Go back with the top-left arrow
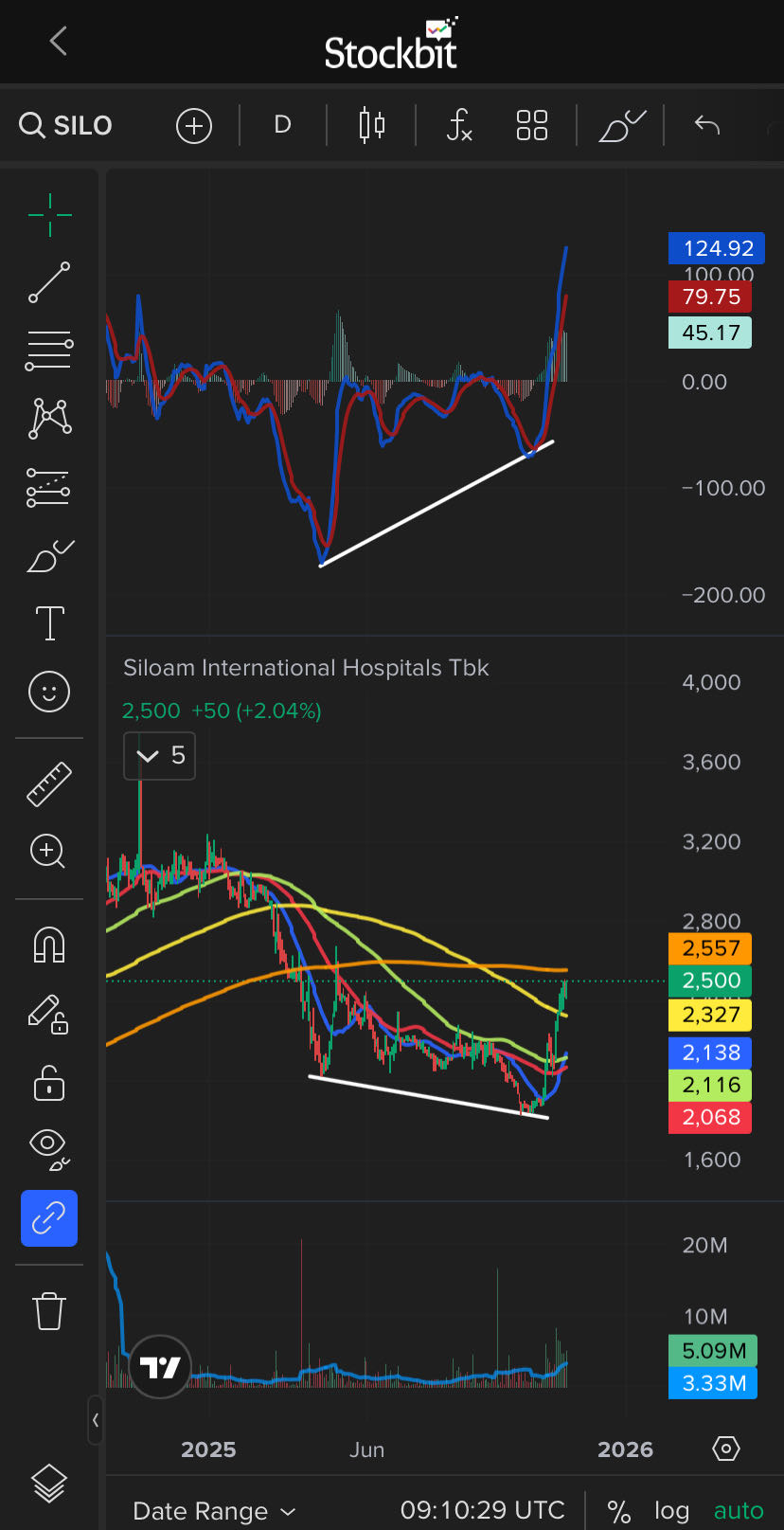Viewport: 784px width, 1530px height. (x=59, y=41)
